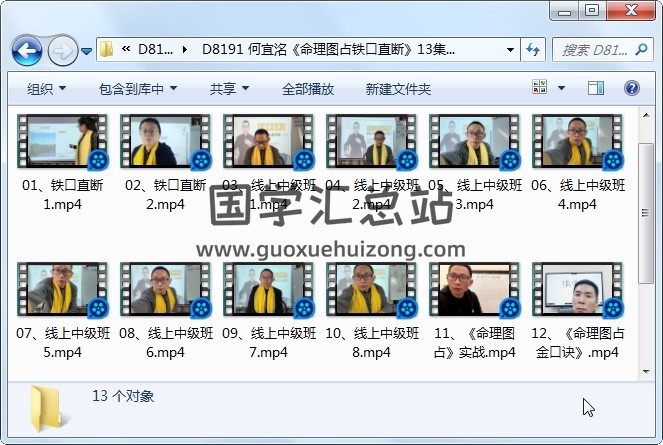
Task: Click the refresh button beside address bar
Action: pyautogui.click(x=532, y=49)
